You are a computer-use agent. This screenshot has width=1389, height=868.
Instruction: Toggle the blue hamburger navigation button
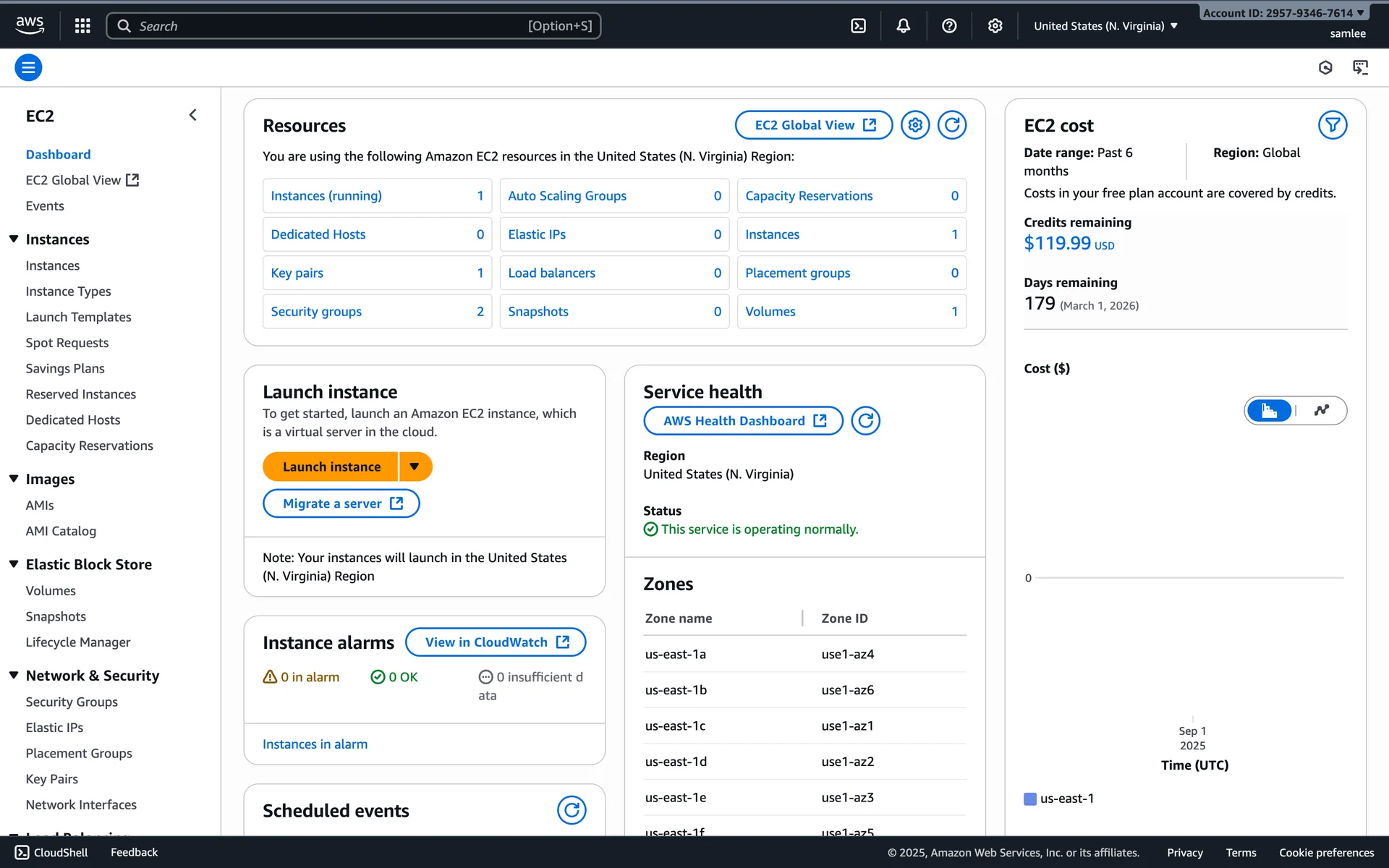pyautogui.click(x=28, y=68)
